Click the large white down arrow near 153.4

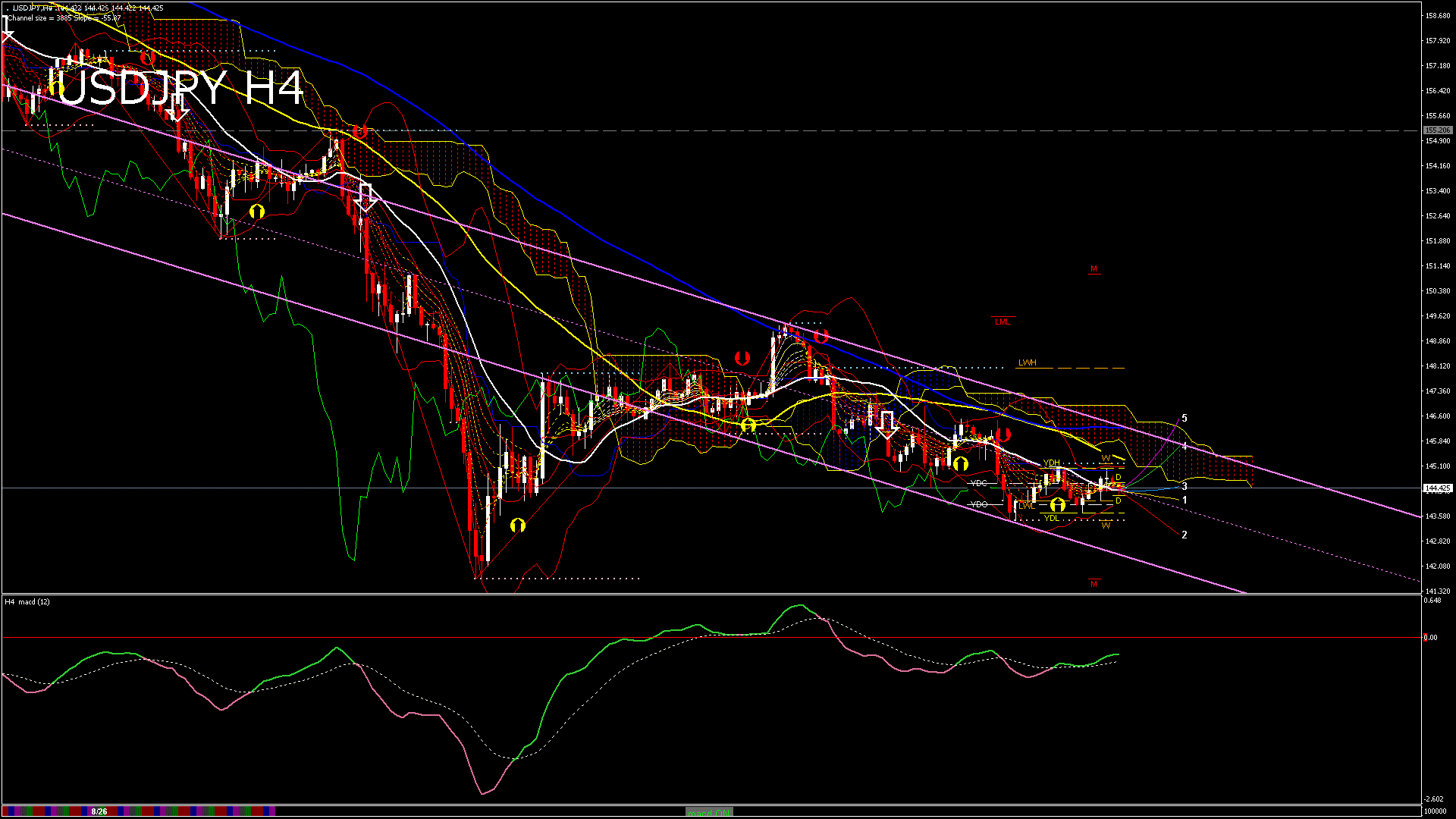(366, 197)
